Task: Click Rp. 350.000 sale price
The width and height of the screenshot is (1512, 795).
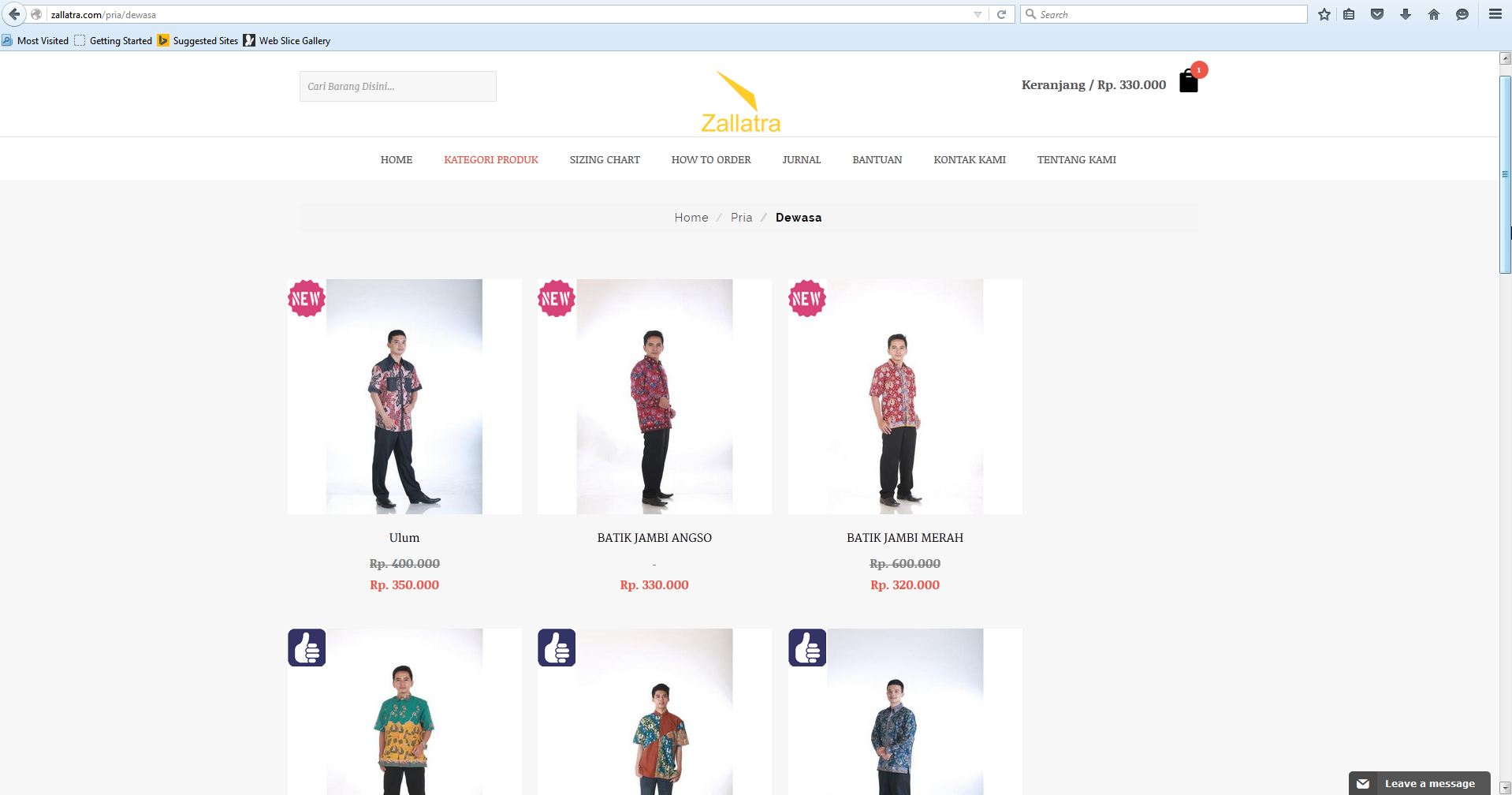Action: point(404,585)
